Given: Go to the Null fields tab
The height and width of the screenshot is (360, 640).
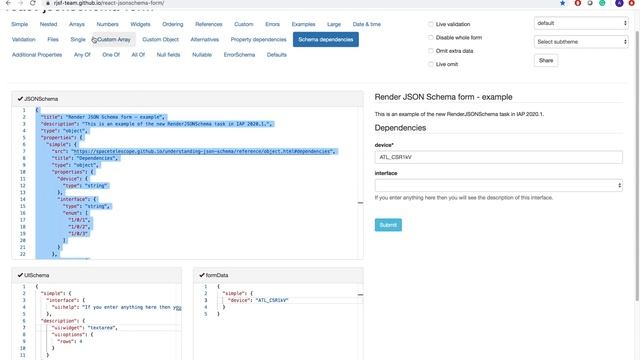Looking at the screenshot, I should [168, 55].
